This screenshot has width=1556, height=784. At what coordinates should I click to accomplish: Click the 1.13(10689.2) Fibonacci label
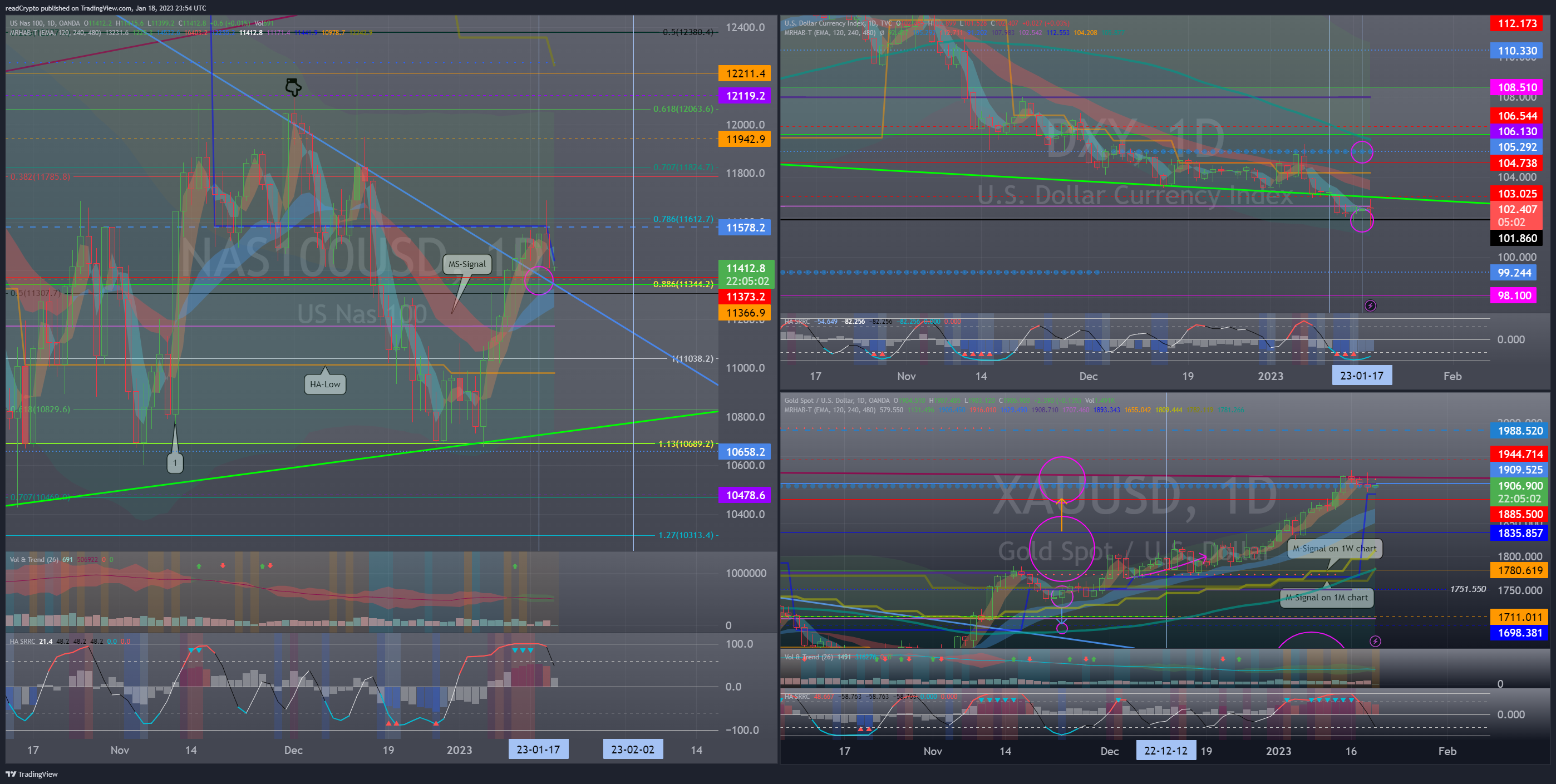[x=686, y=443]
